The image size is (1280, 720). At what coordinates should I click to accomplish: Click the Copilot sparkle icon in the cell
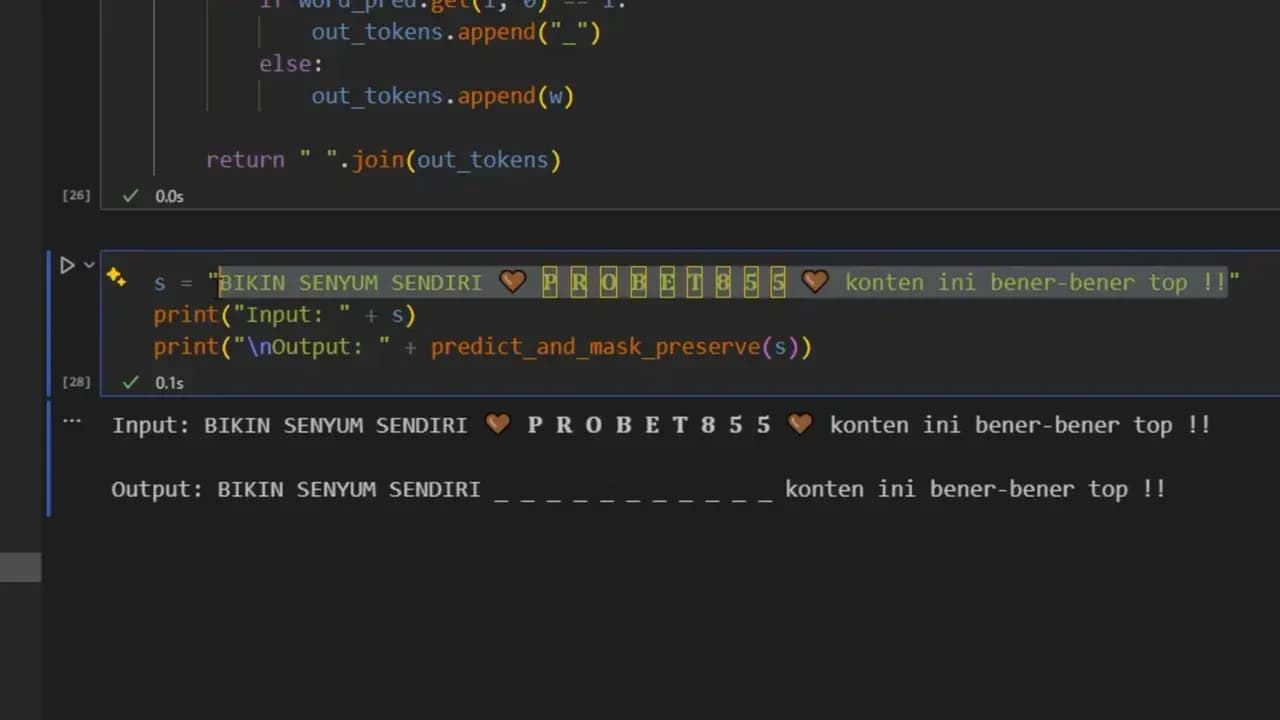point(116,278)
